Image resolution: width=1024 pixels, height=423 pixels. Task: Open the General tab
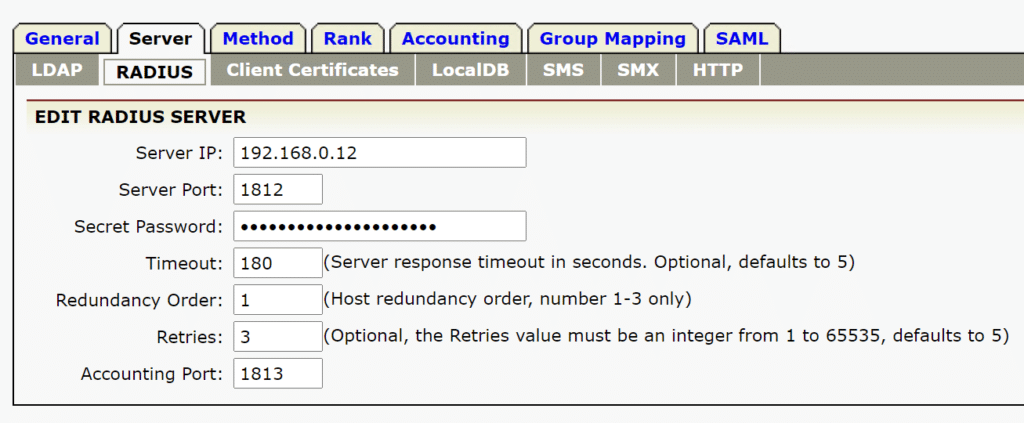[x=62, y=39]
